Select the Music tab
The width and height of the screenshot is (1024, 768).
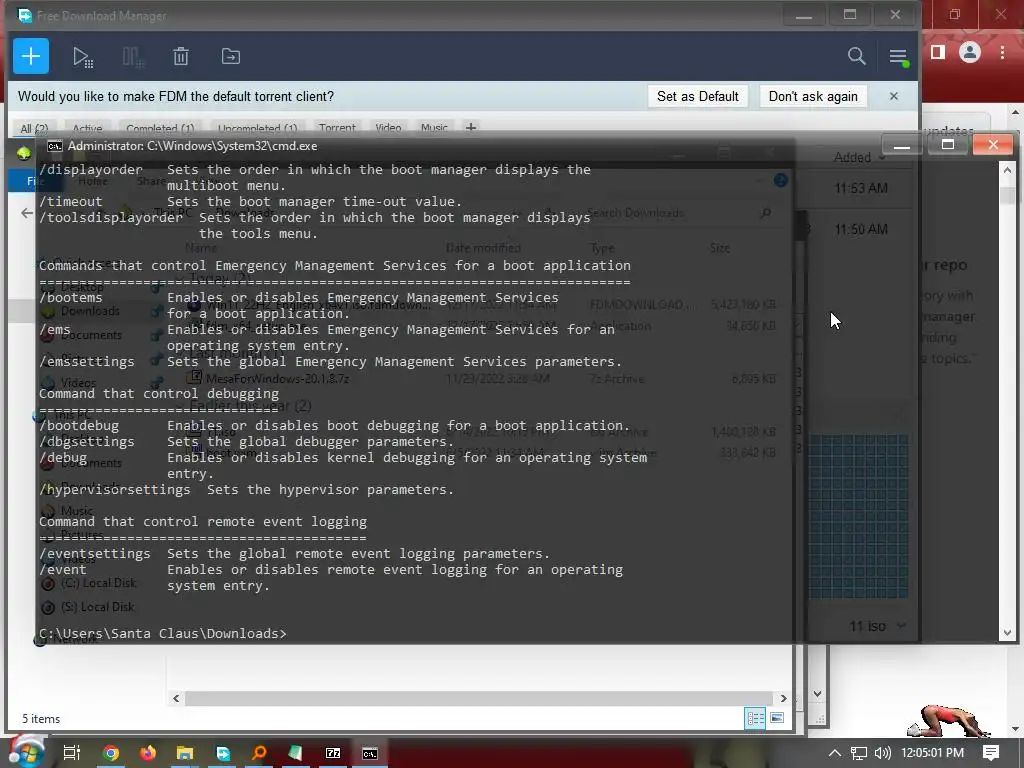[434, 128]
